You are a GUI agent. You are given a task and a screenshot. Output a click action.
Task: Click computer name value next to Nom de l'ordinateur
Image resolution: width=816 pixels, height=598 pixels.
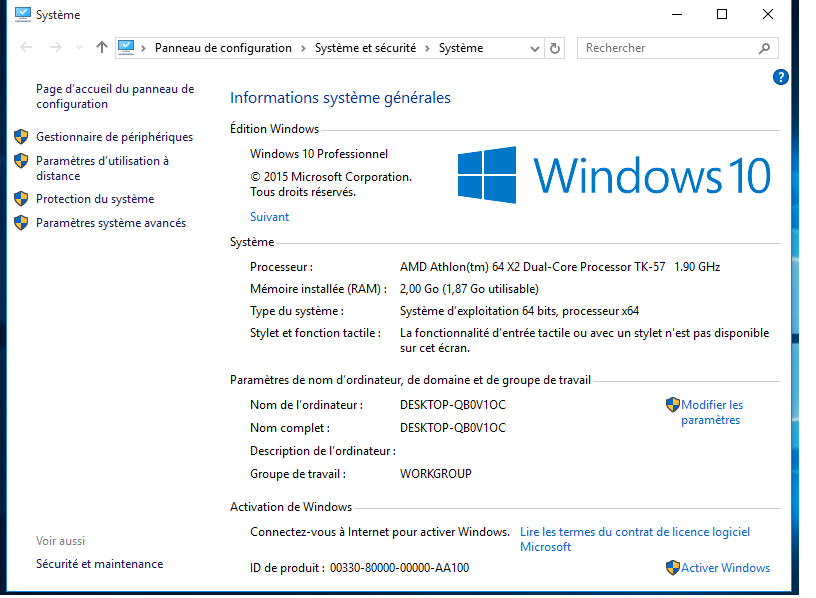pos(453,405)
